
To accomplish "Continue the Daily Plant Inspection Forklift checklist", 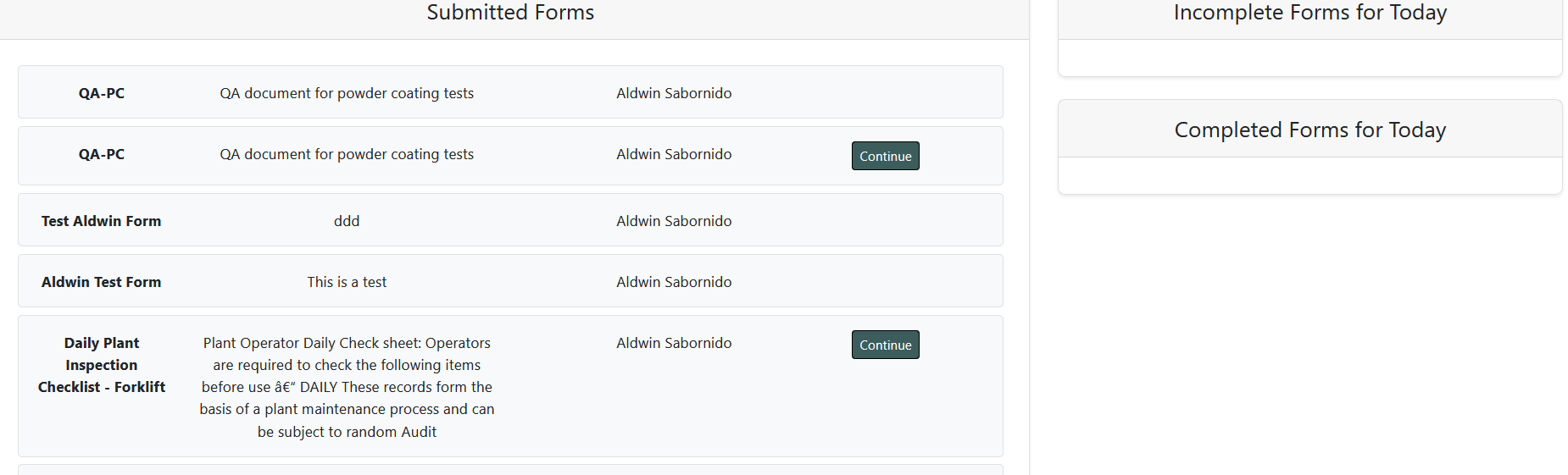I will tap(885, 345).
